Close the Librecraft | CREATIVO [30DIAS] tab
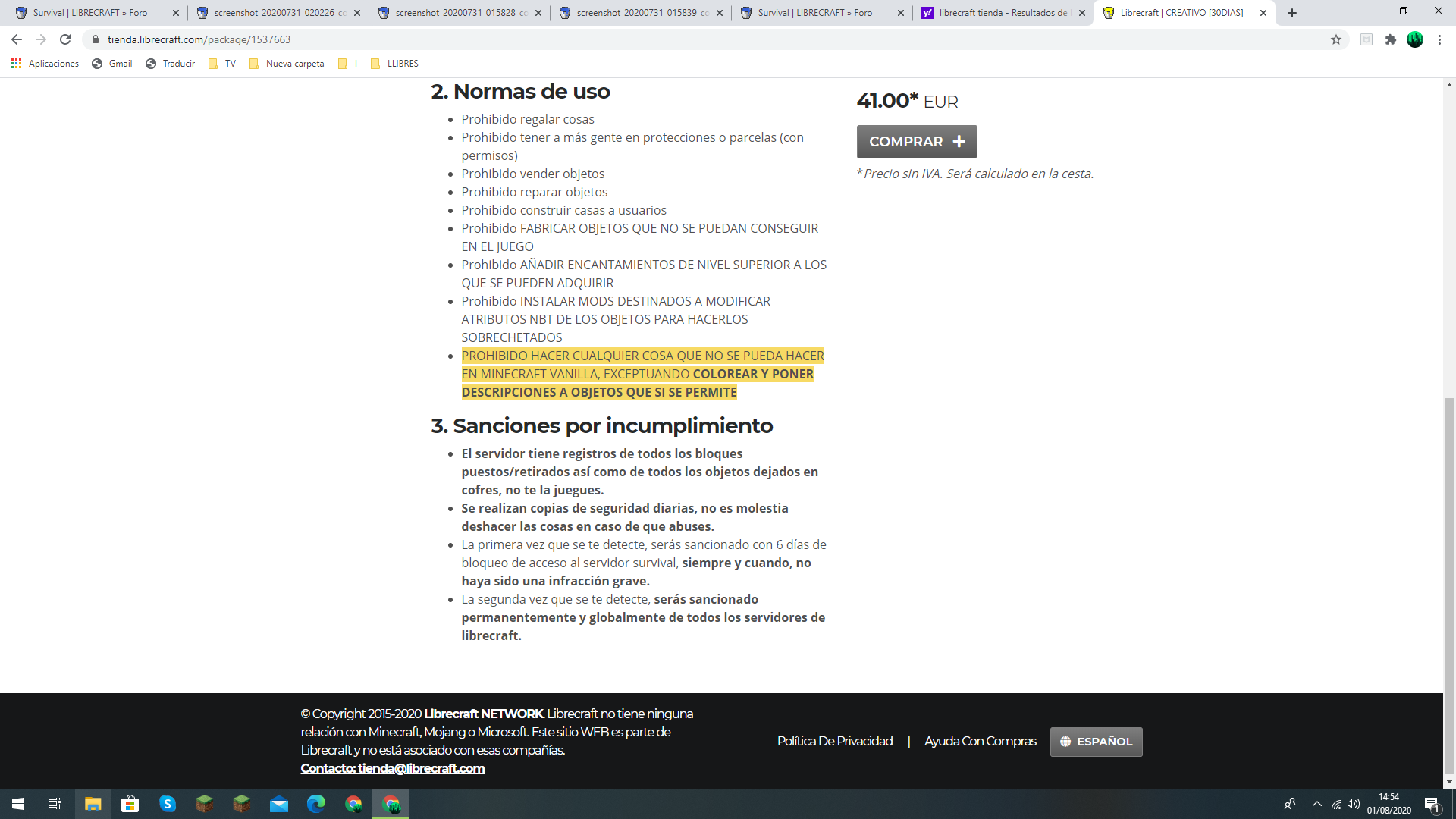This screenshot has height=819, width=1456. click(x=1263, y=13)
